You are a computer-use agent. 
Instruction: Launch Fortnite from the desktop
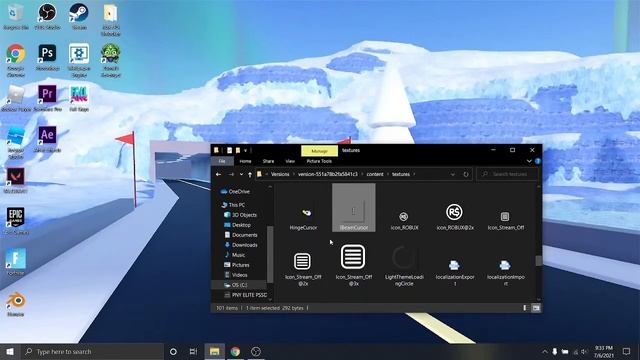pyautogui.click(x=16, y=262)
